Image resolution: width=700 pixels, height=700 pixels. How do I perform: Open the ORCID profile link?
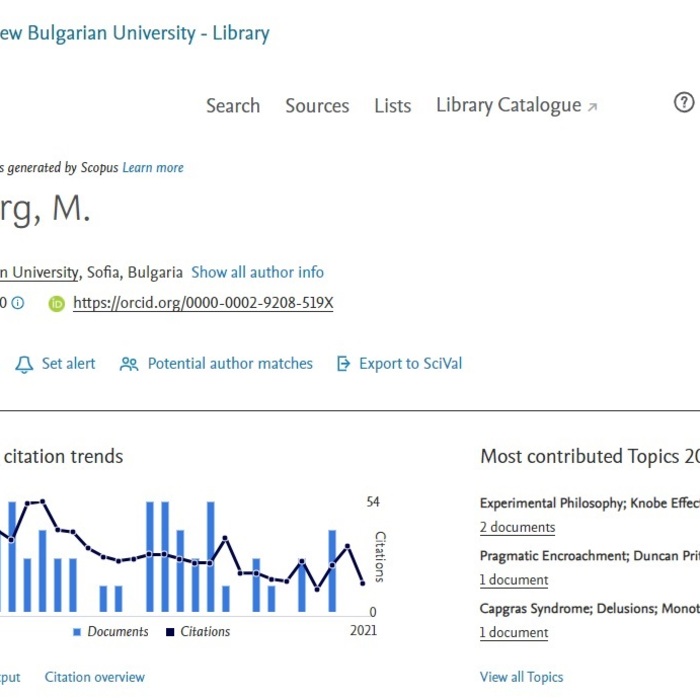point(203,303)
